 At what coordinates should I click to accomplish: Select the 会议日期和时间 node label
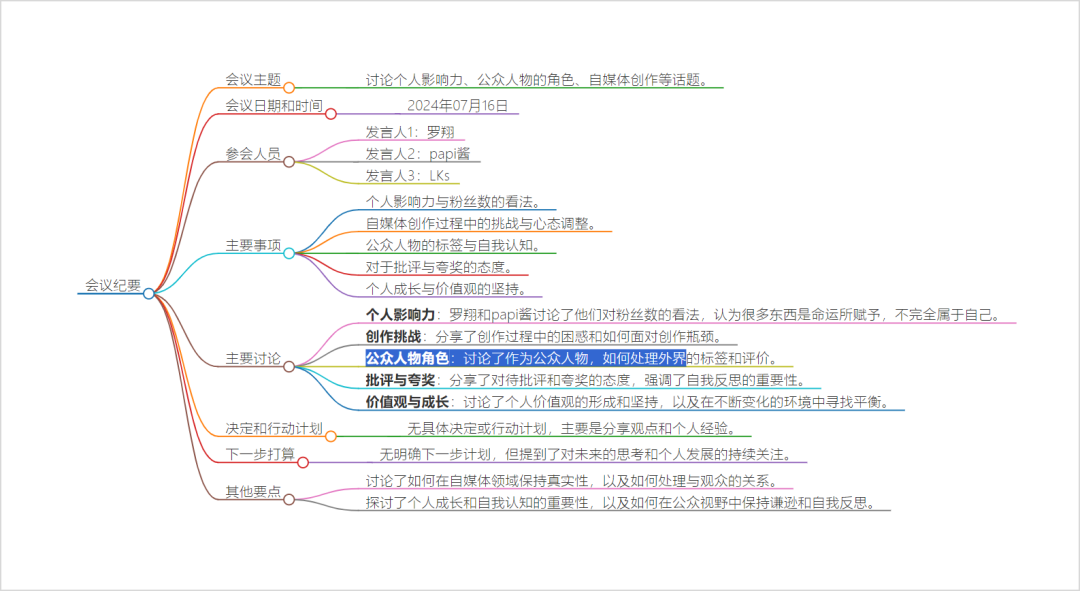[274, 105]
